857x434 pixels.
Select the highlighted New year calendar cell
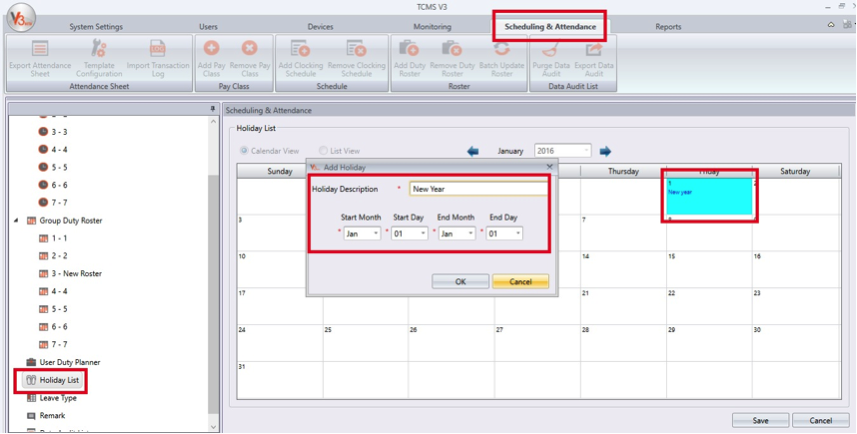[709, 196]
